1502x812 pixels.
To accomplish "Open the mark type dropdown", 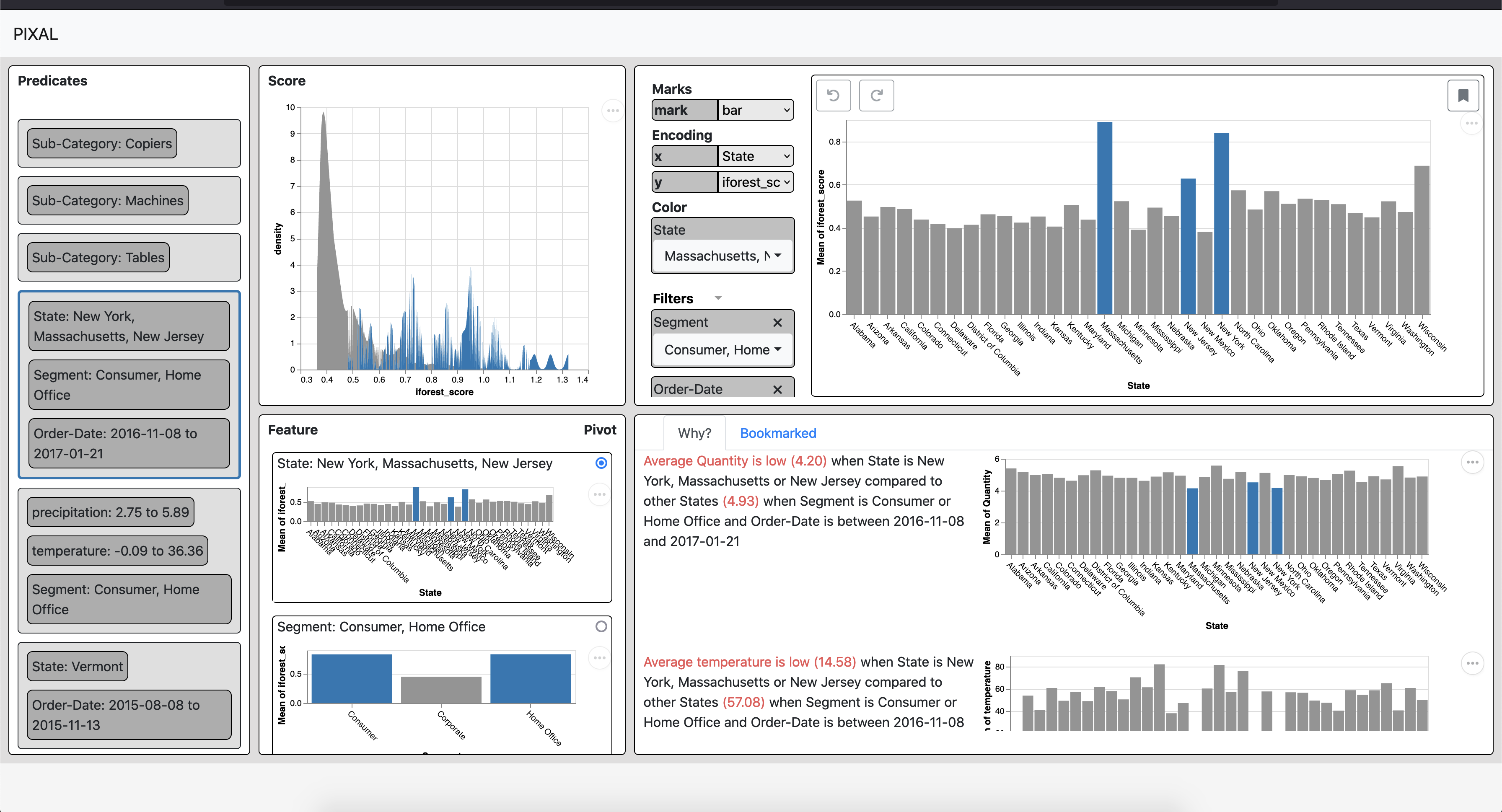I will coord(755,110).
